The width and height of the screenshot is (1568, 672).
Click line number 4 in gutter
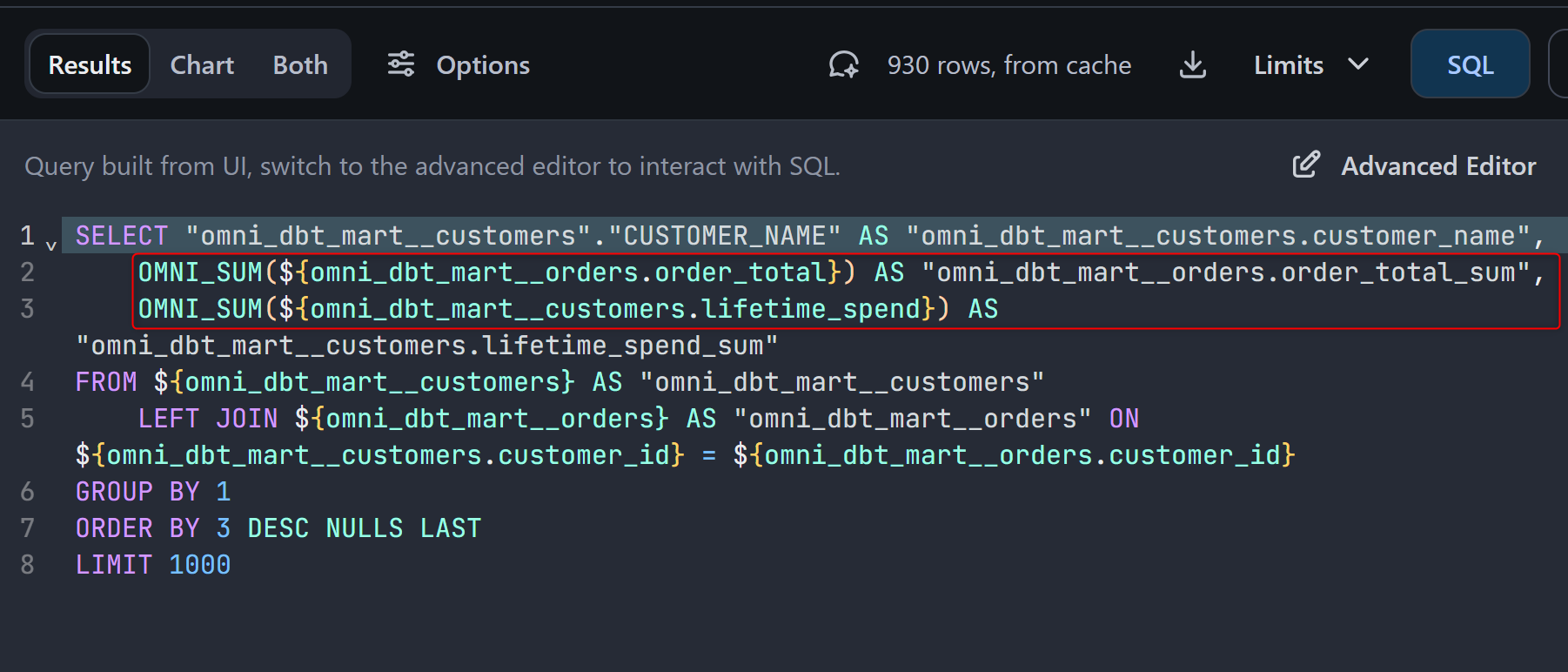click(x=28, y=382)
